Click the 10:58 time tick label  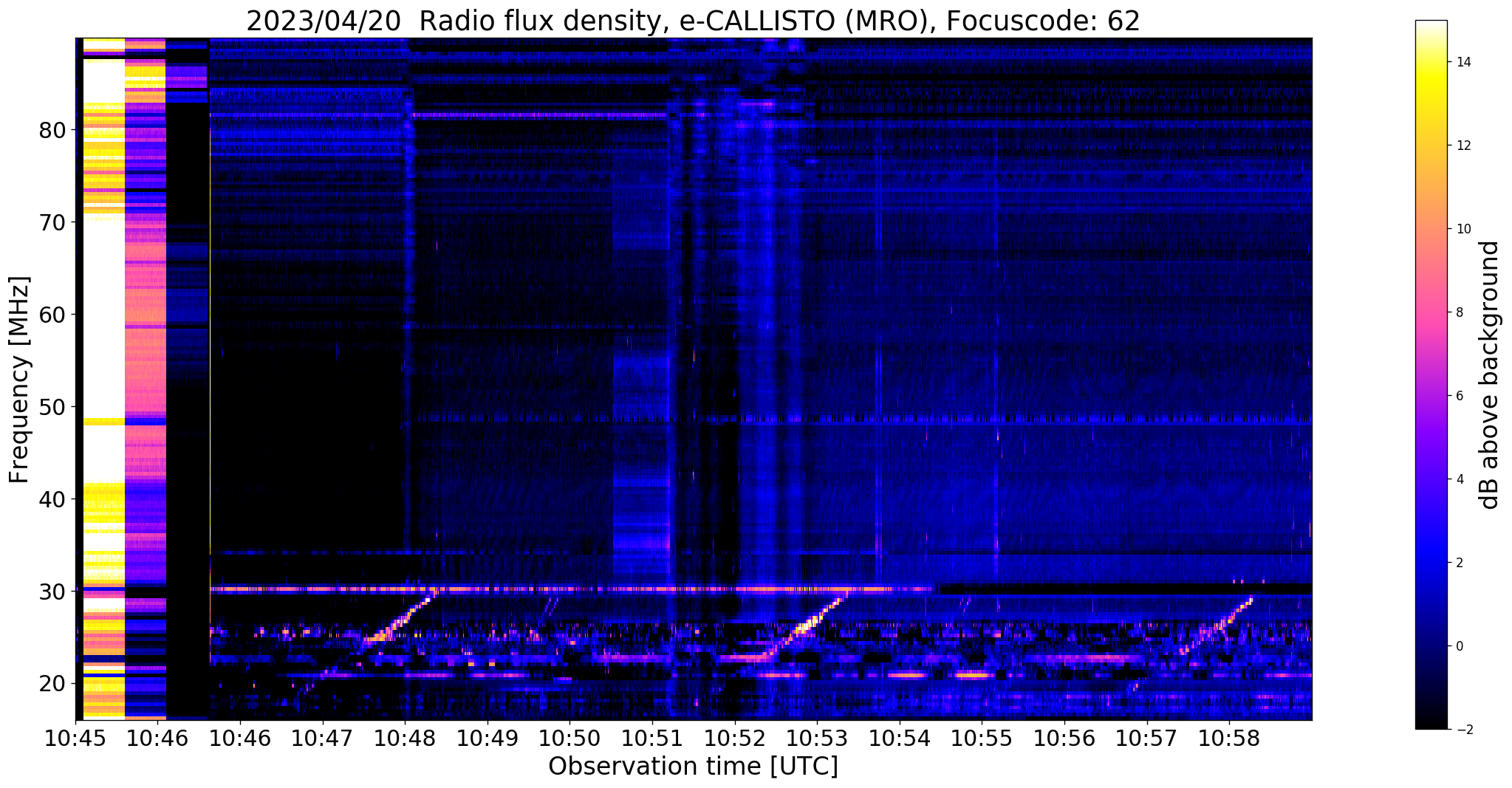tap(1229, 738)
